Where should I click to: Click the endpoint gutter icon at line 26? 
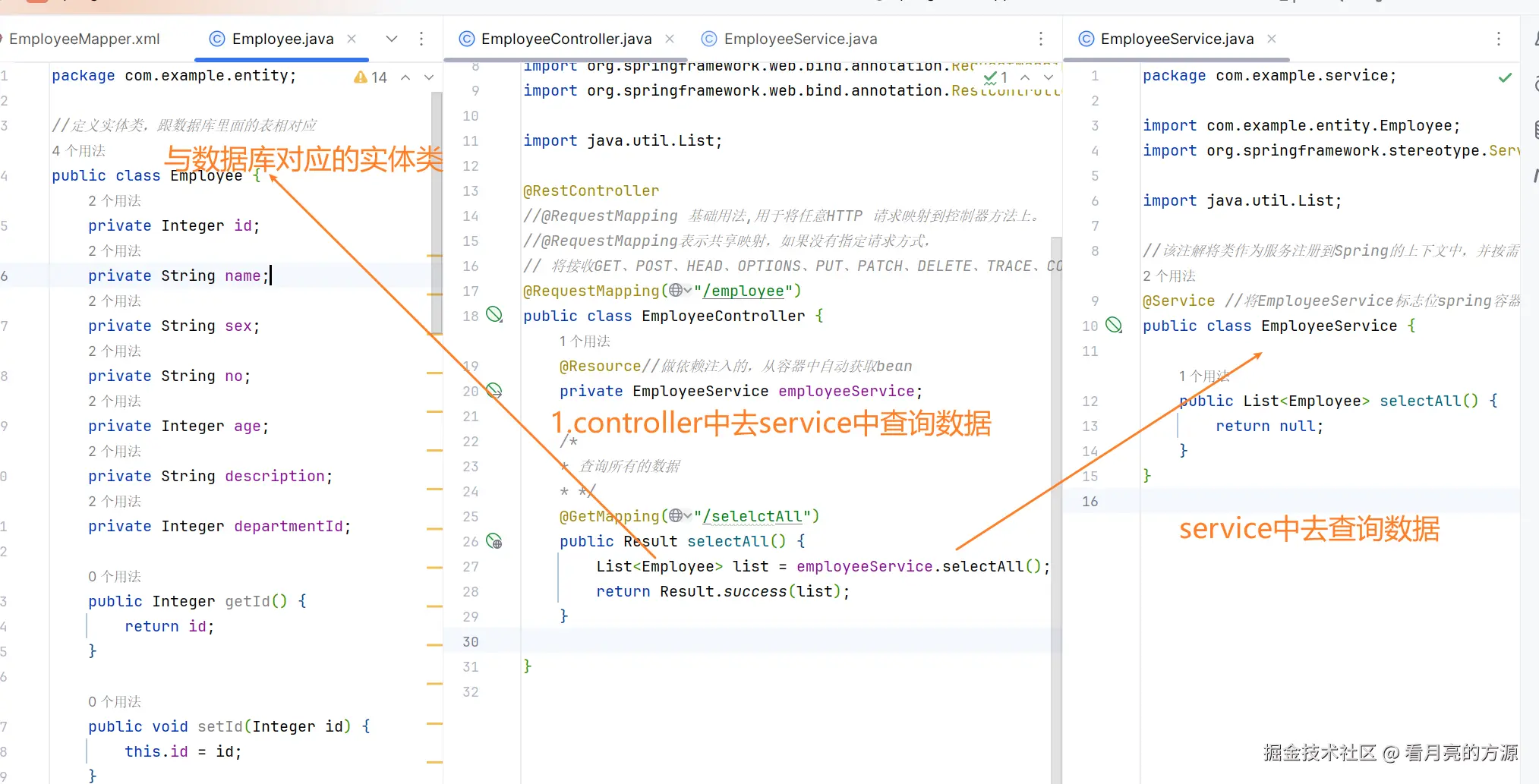click(494, 541)
